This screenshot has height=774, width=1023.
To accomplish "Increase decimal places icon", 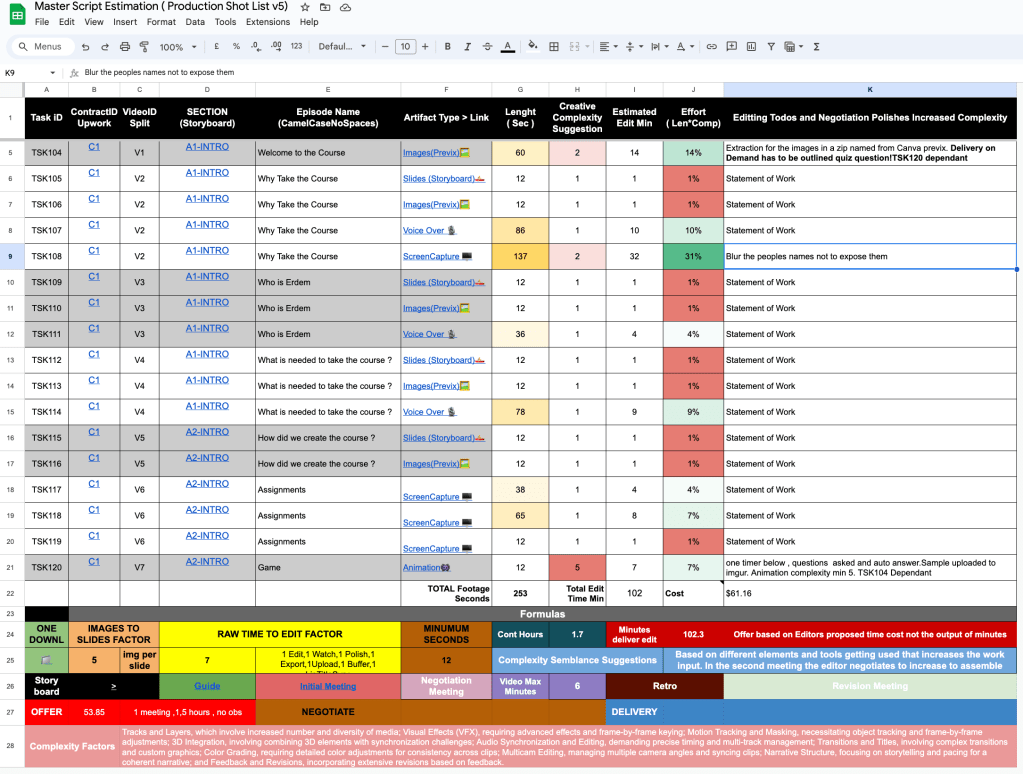I will [x=277, y=46].
